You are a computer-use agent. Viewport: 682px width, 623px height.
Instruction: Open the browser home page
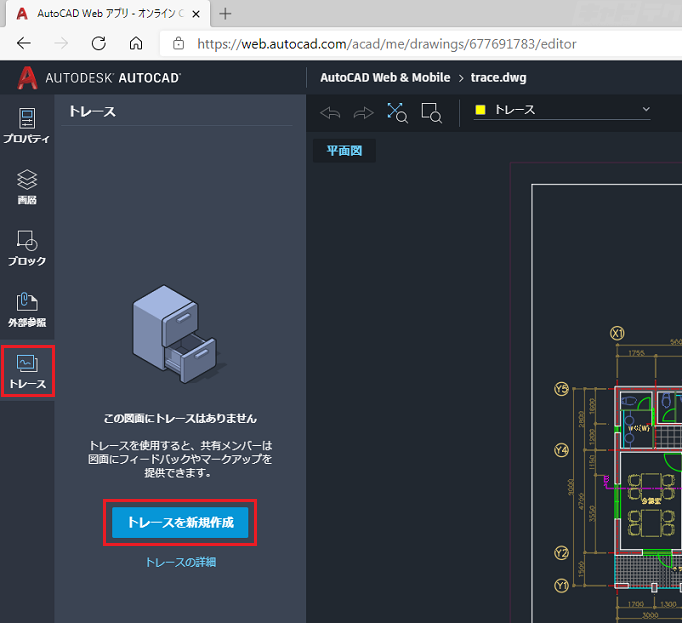(x=136, y=43)
